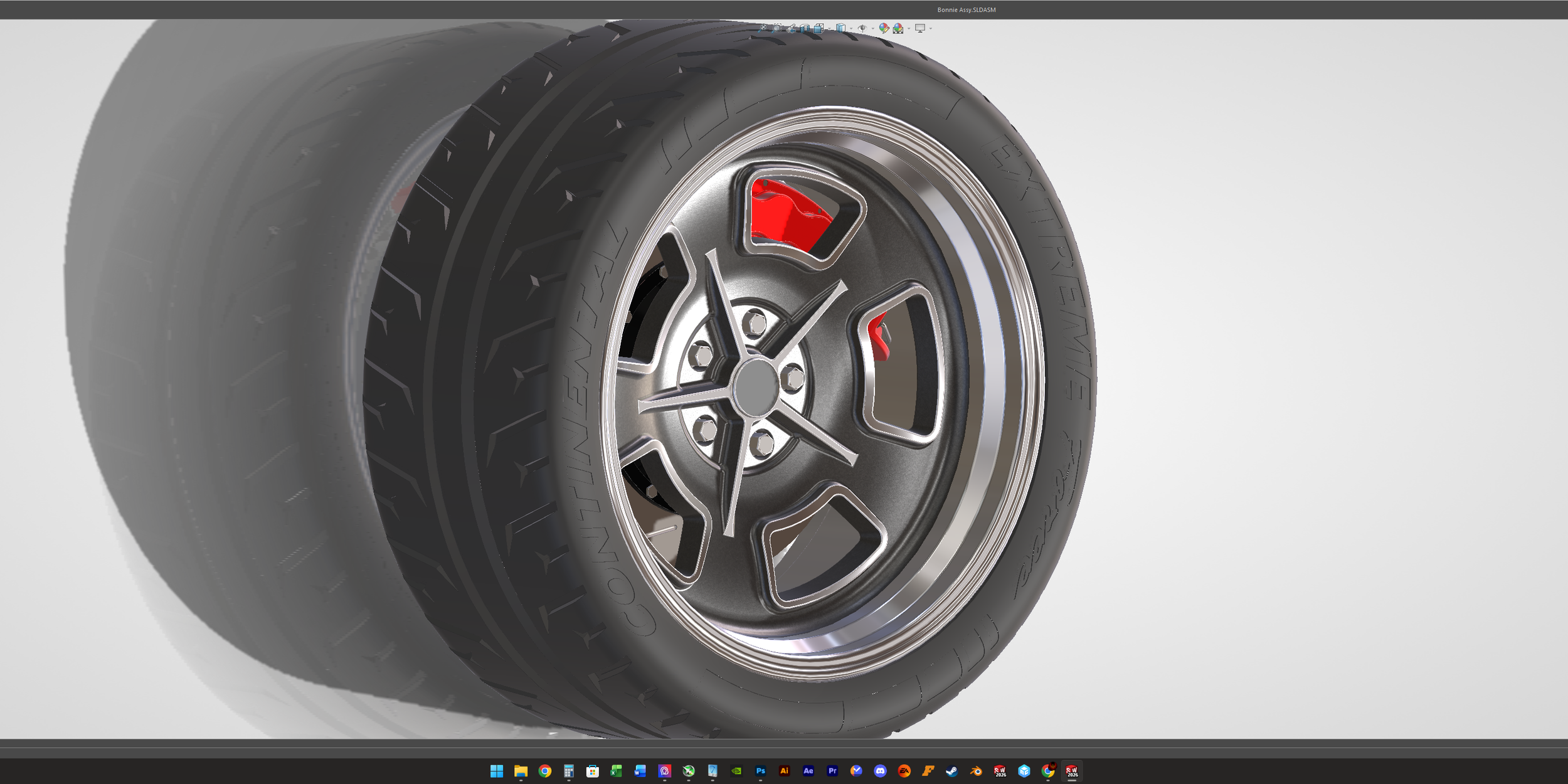Click the Display Style icon
Screen dimensions: 1568x784
[840, 28]
